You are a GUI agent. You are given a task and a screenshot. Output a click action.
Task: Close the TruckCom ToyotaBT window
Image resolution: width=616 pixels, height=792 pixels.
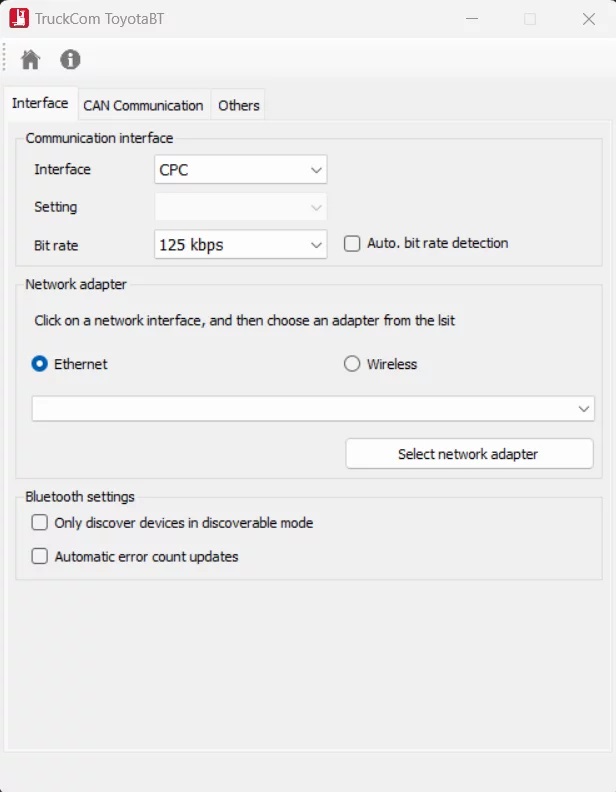click(x=589, y=19)
